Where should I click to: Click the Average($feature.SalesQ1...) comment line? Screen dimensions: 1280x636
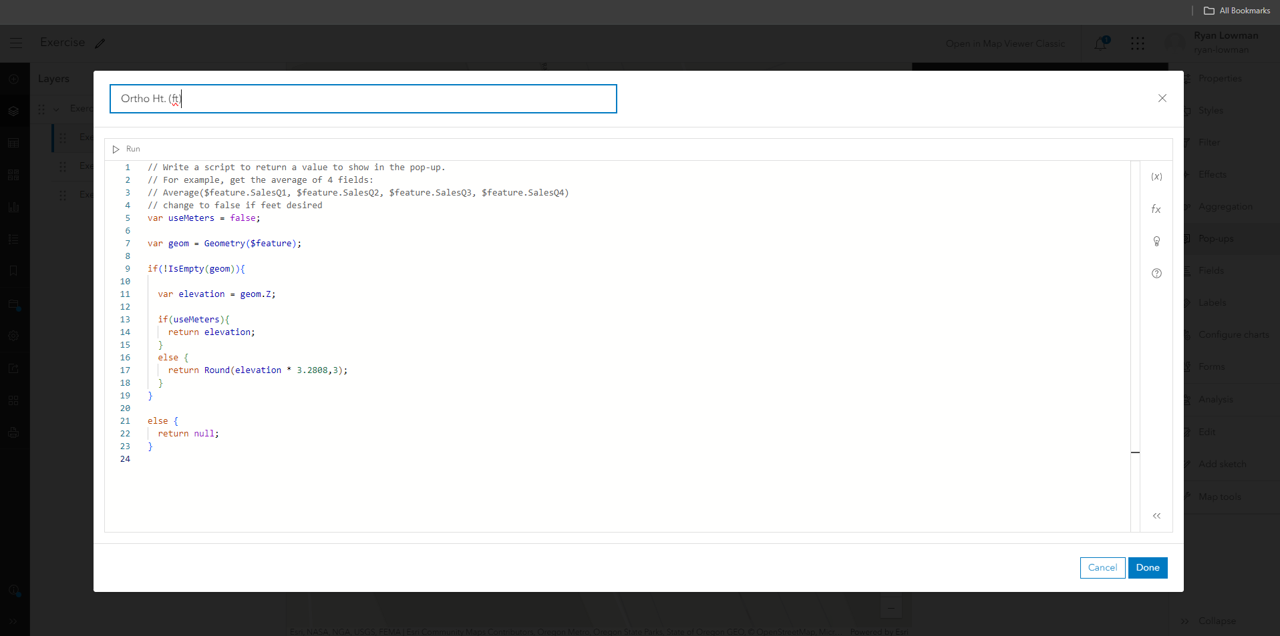(358, 192)
